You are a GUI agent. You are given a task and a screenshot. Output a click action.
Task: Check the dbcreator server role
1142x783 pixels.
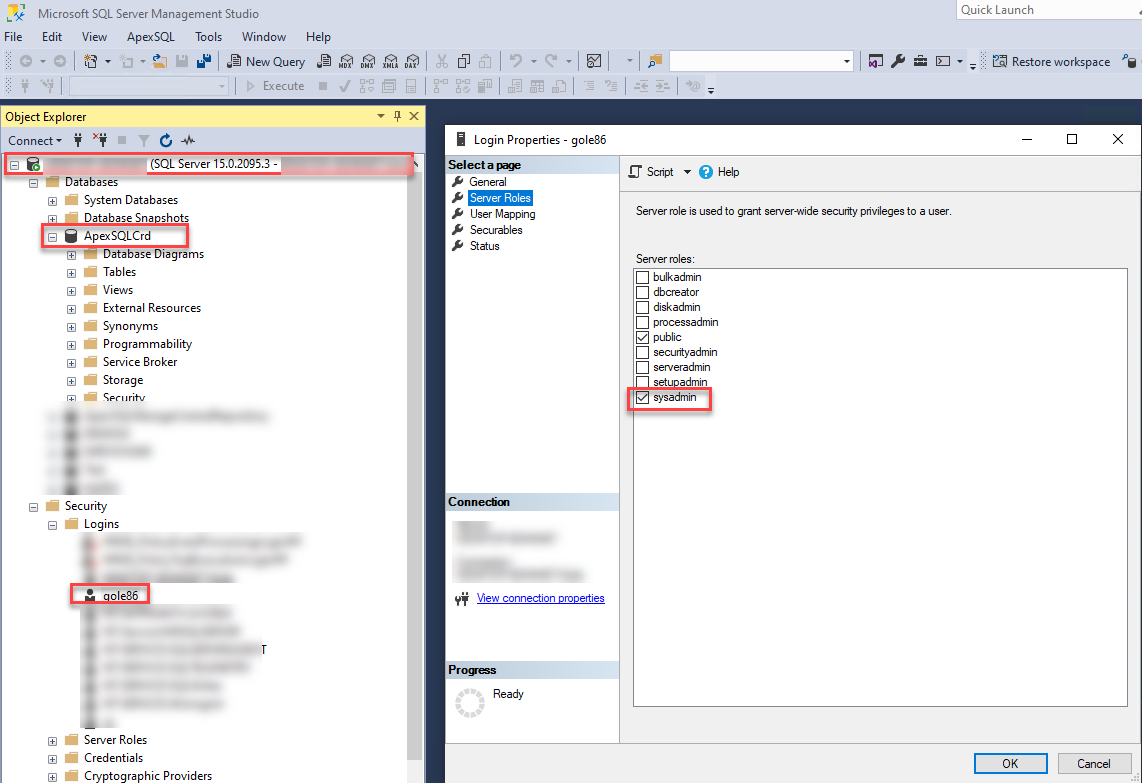point(642,292)
